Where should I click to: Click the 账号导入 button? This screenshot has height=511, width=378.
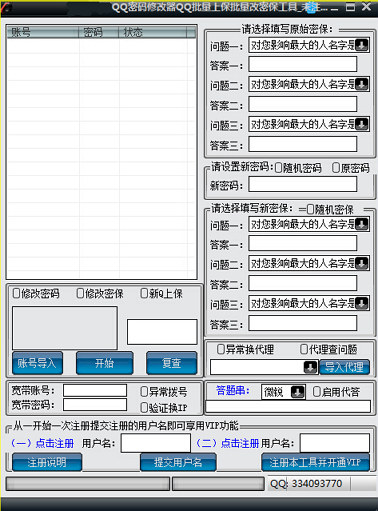37,363
